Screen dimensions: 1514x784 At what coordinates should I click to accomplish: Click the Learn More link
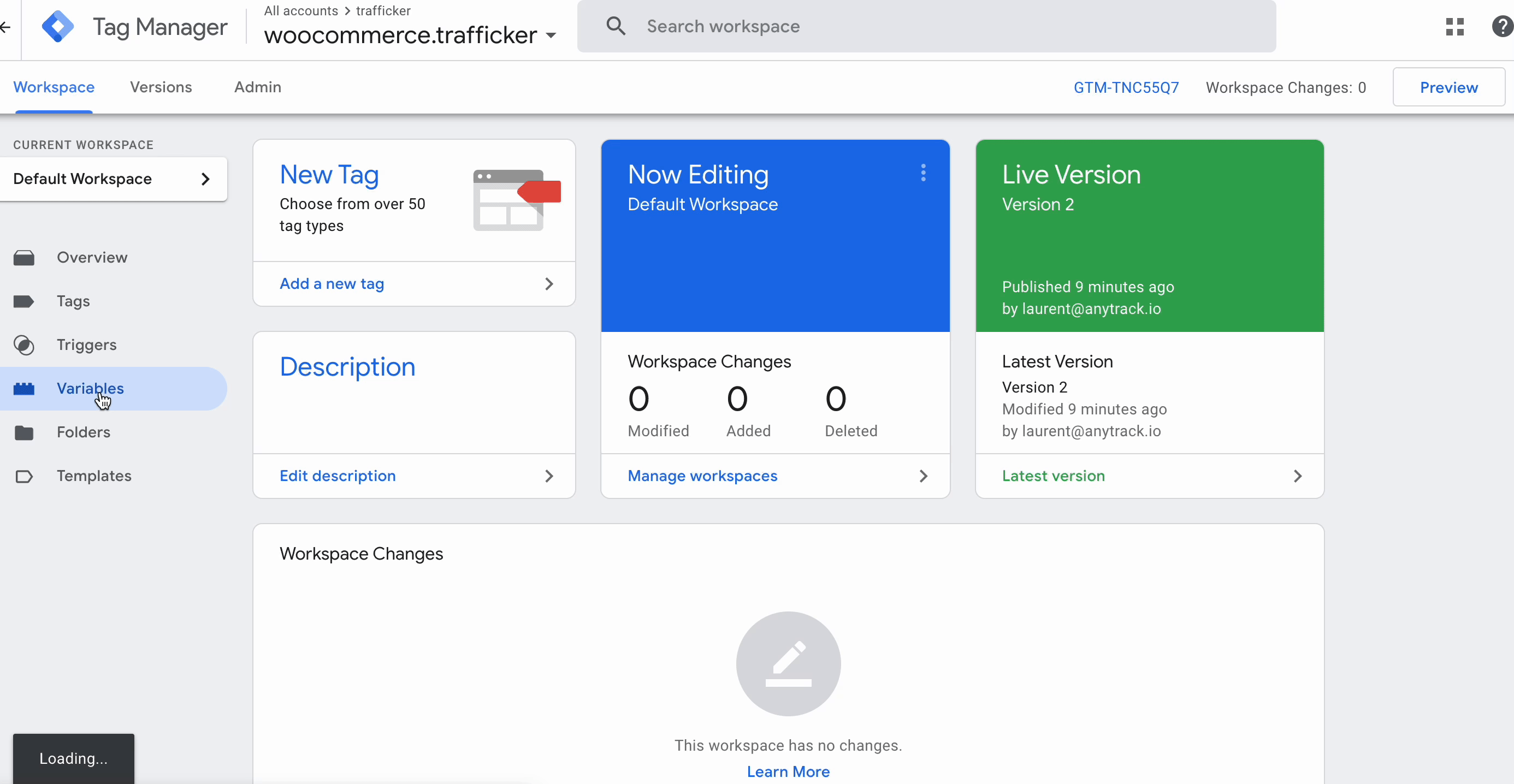pos(788,771)
